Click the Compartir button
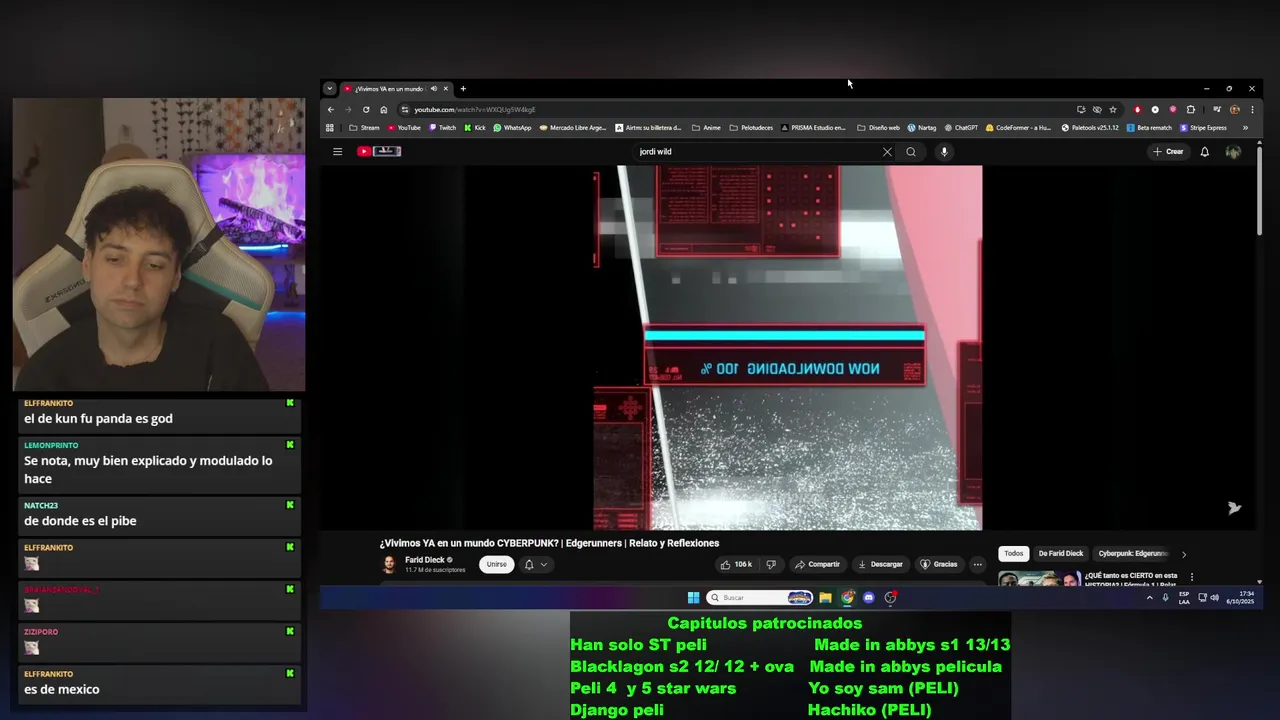Screen dimensions: 1280x720 (x=817, y=565)
